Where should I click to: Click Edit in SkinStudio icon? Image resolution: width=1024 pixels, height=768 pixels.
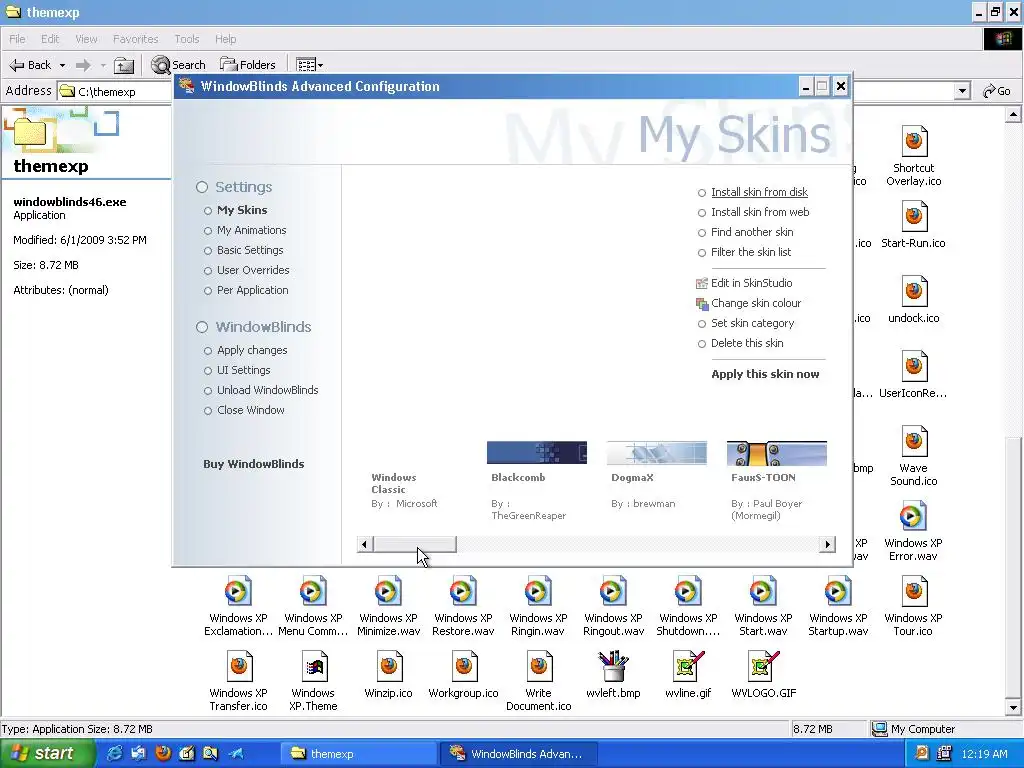(x=702, y=283)
